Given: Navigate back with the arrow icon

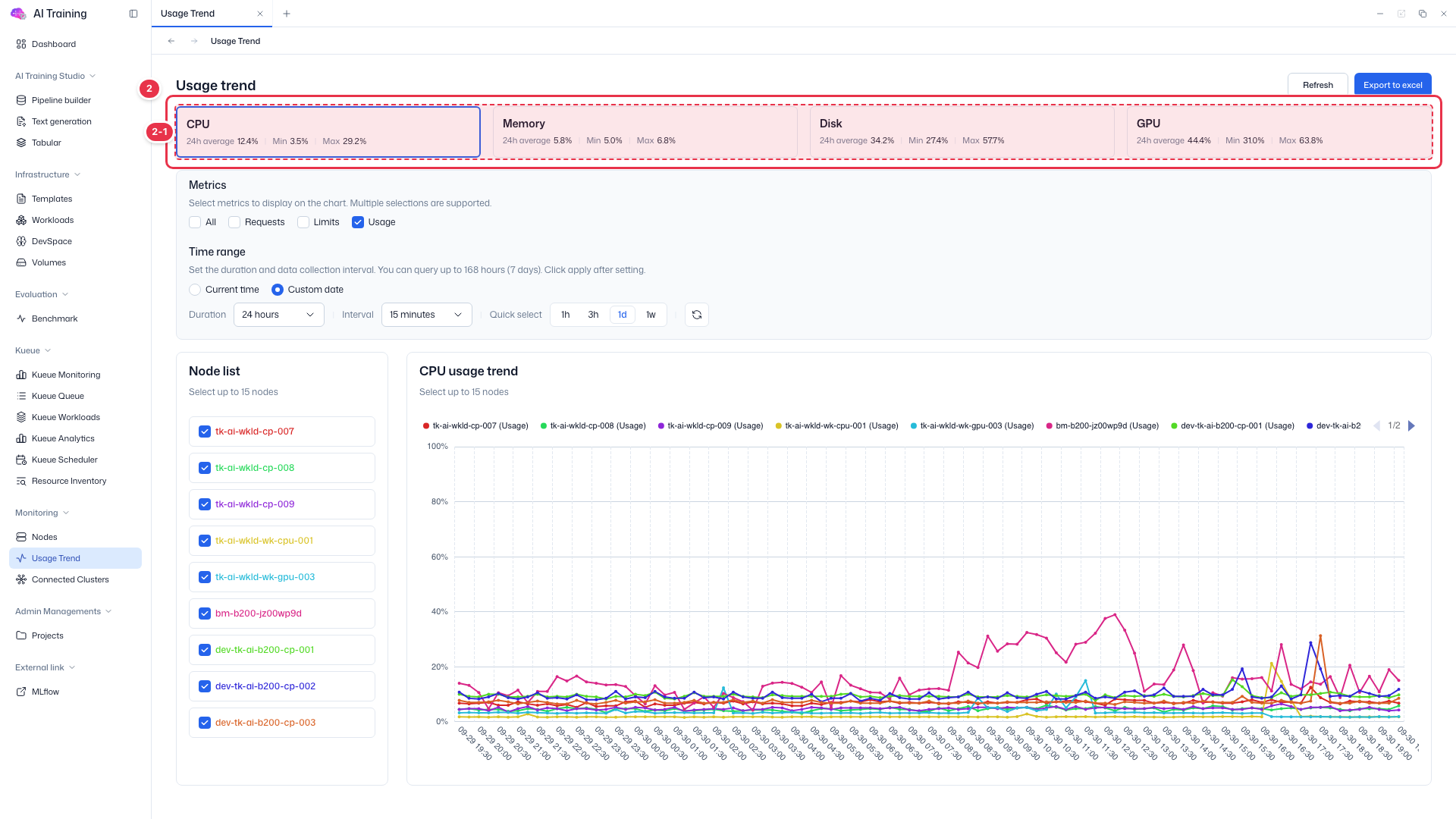Looking at the screenshot, I should [x=171, y=41].
